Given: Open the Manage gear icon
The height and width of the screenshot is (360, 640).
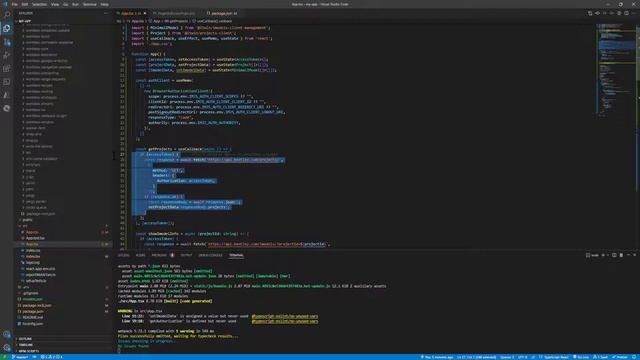Looking at the screenshot, I should pyautogui.click(x=7, y=348).
